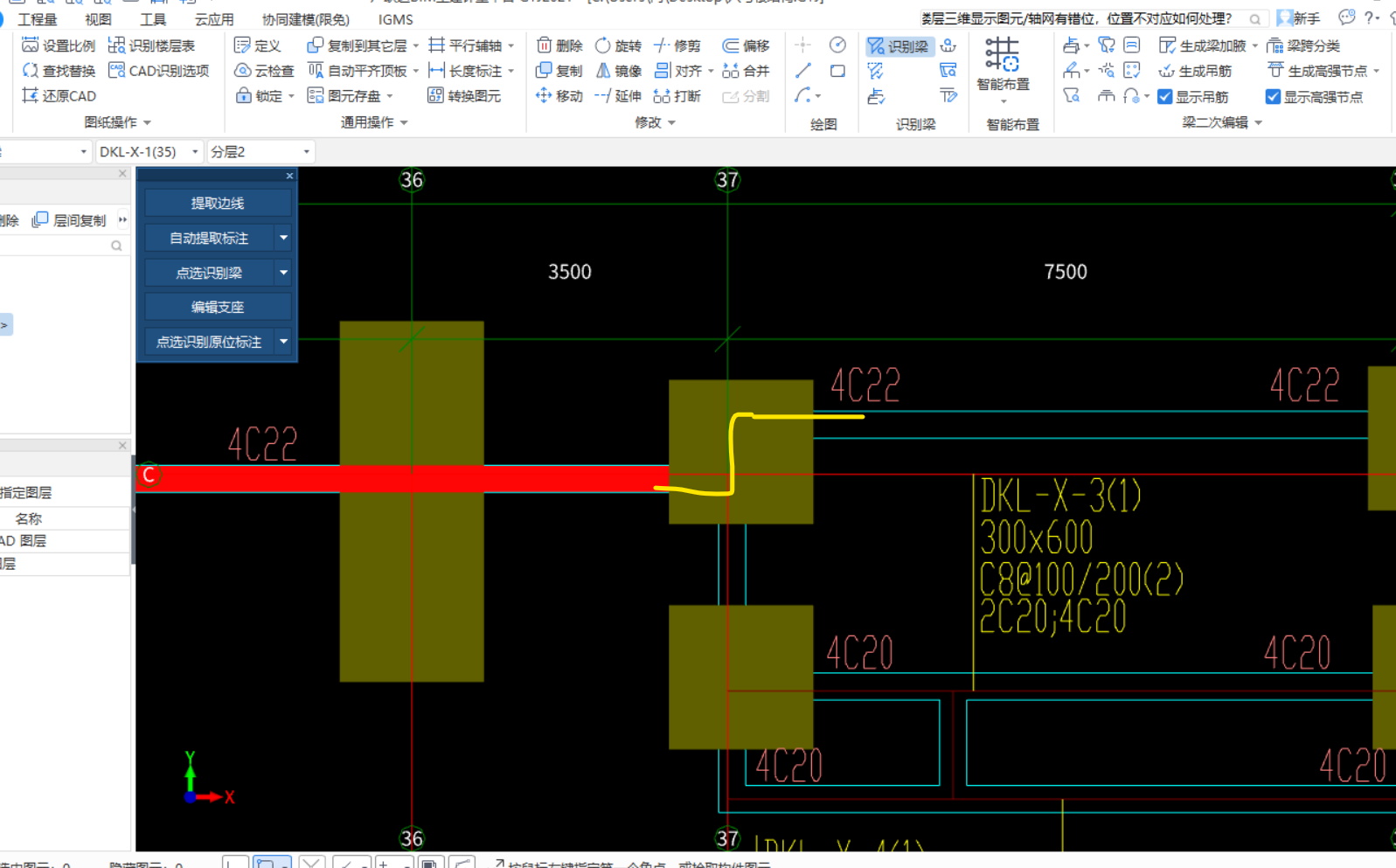Open the IGMS ribbon tab

tap(395, 19)
